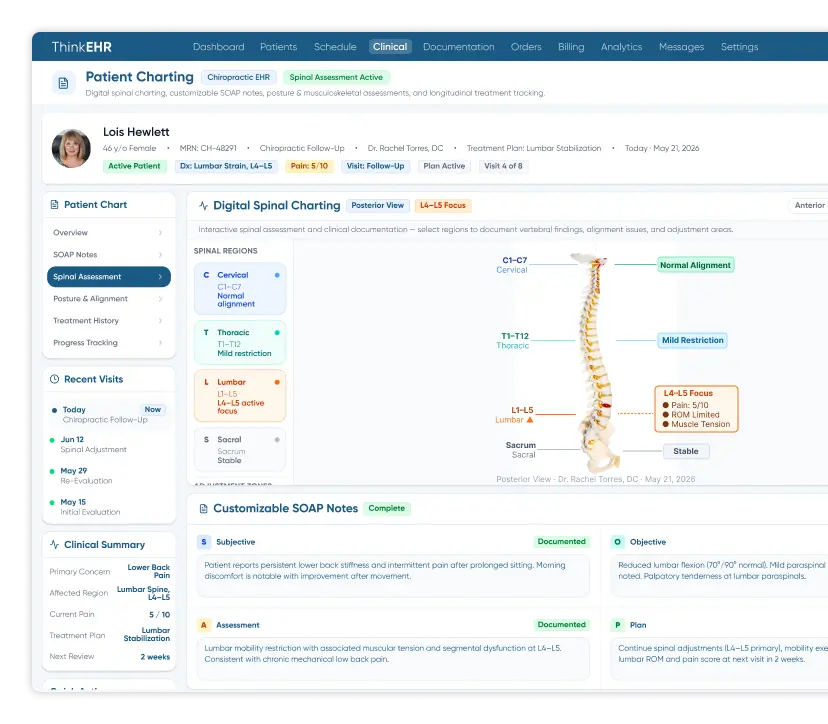Select the Thoracic region card
Image resolution: width=828 pixels, height=724 pixels.
coord(240,343)
